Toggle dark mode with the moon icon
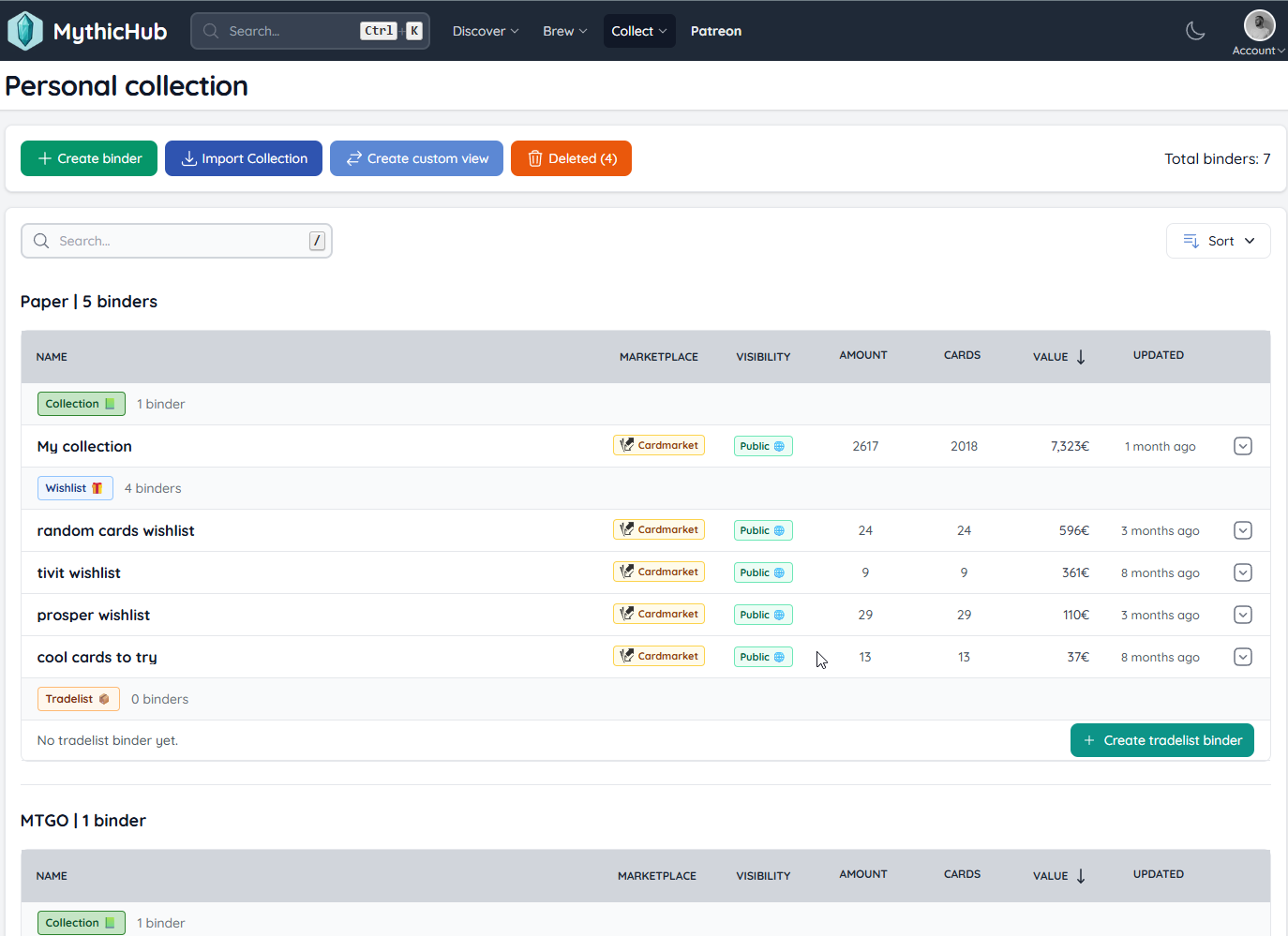The height and width of the screenshot is (936, 1288). click(1195, 31)
